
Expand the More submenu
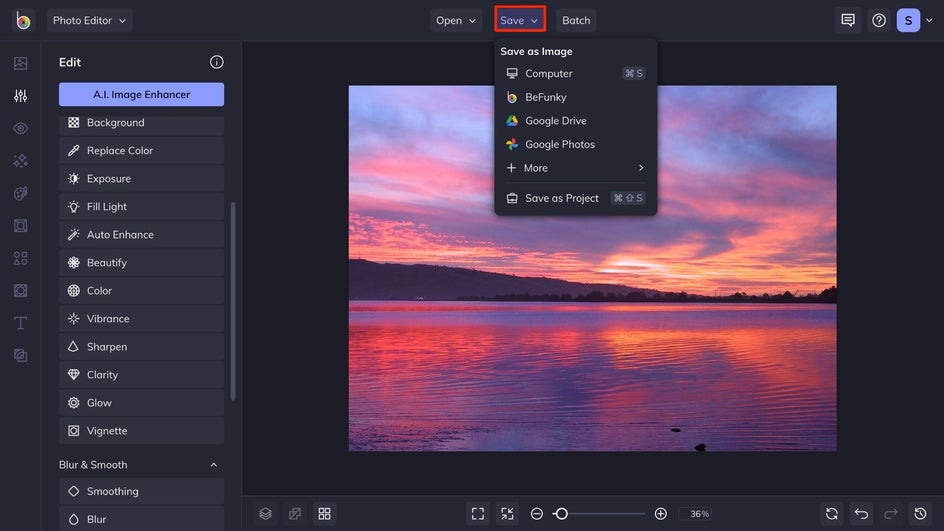576,168
